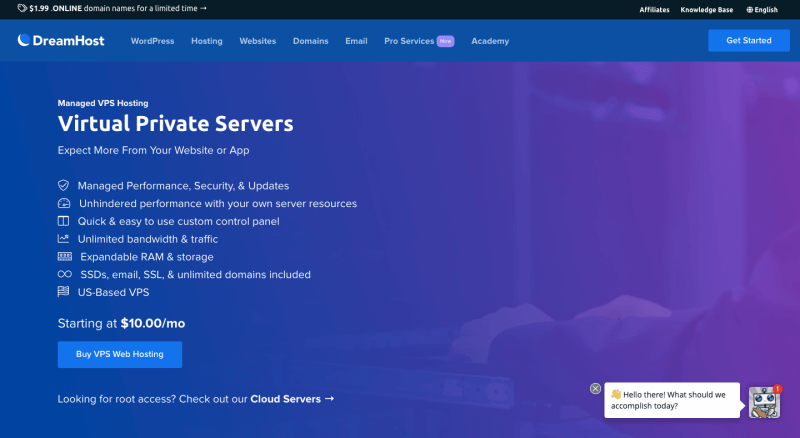Click the globe icon next to English
The width and height of the screenshot is (800, 438).
749,10
